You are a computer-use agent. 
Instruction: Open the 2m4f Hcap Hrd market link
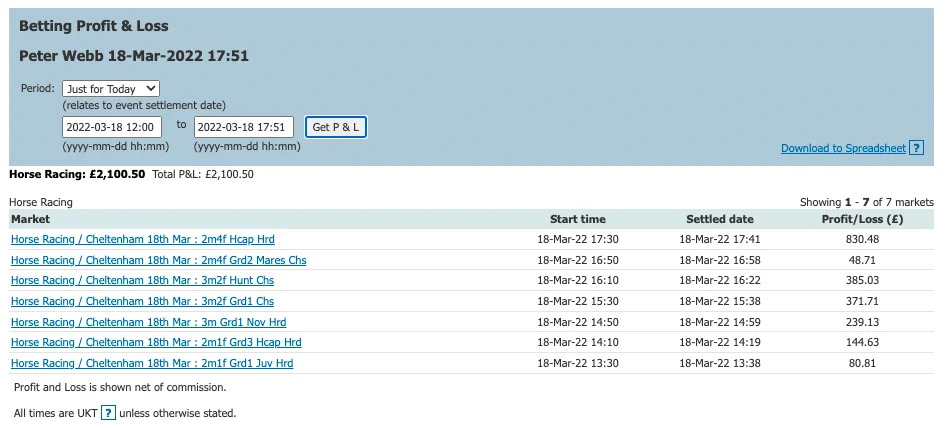tap(143, 239)
